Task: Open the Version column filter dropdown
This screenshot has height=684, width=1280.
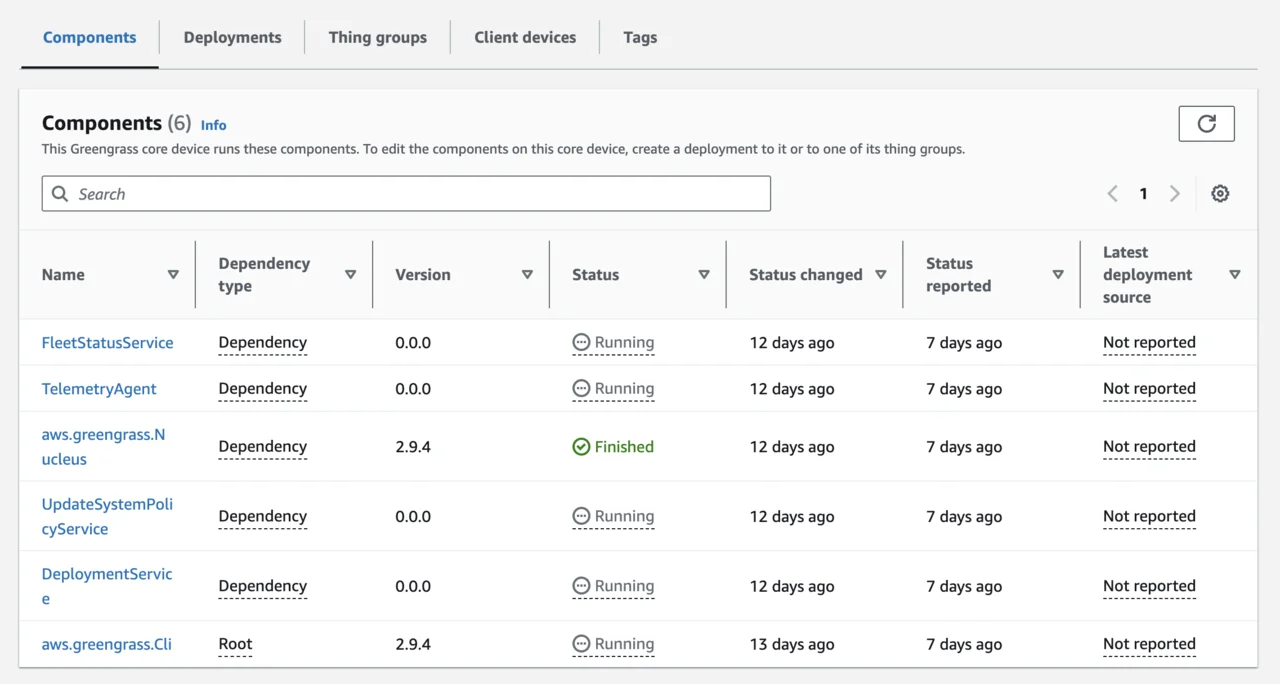Action: 527,274
